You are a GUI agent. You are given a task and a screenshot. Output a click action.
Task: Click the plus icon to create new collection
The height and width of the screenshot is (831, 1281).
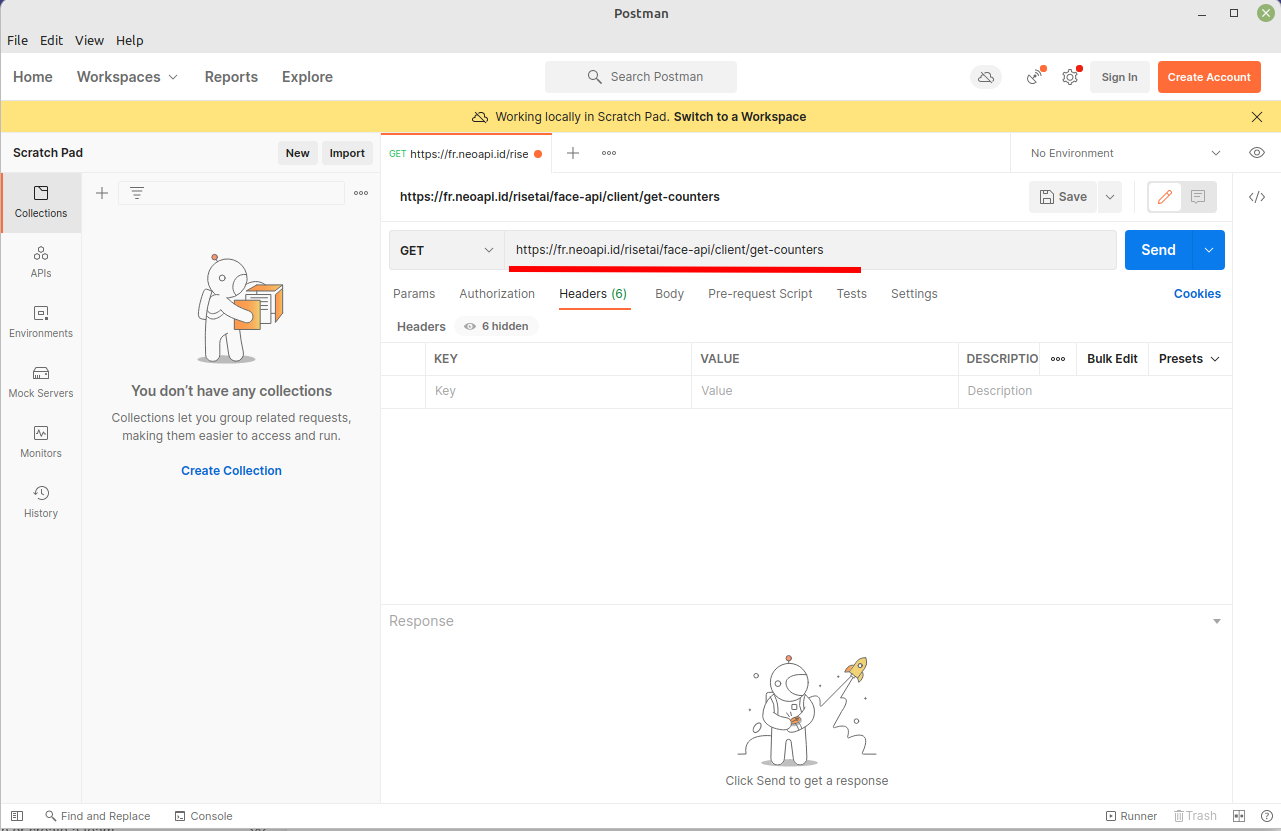coord(101,193)
